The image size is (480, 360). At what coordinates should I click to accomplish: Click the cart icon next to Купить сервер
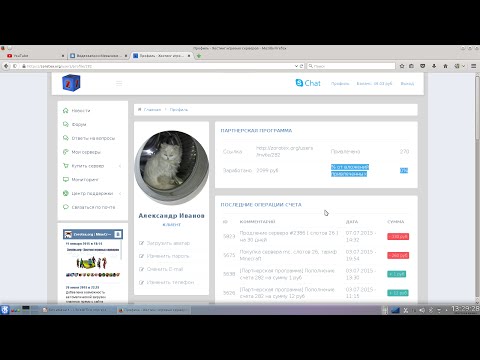[x=66, y=166]
